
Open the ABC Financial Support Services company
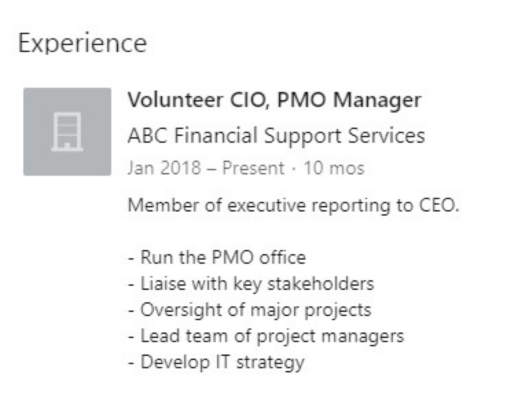(x=276, y=136)
